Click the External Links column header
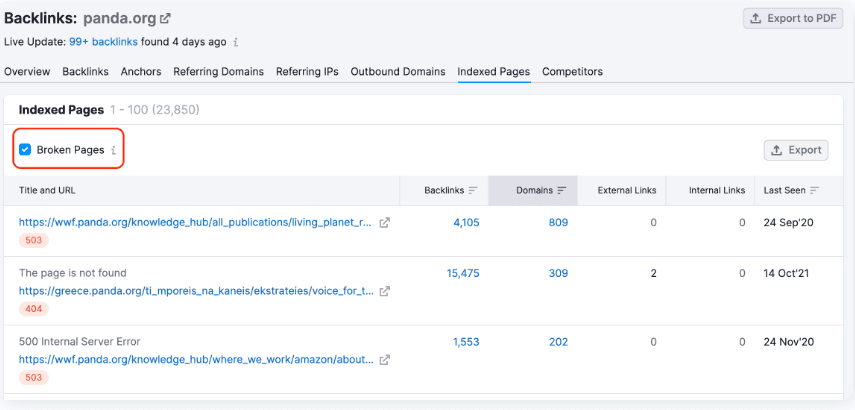Screen dimensions: 855x410 [x=627, y=190]
